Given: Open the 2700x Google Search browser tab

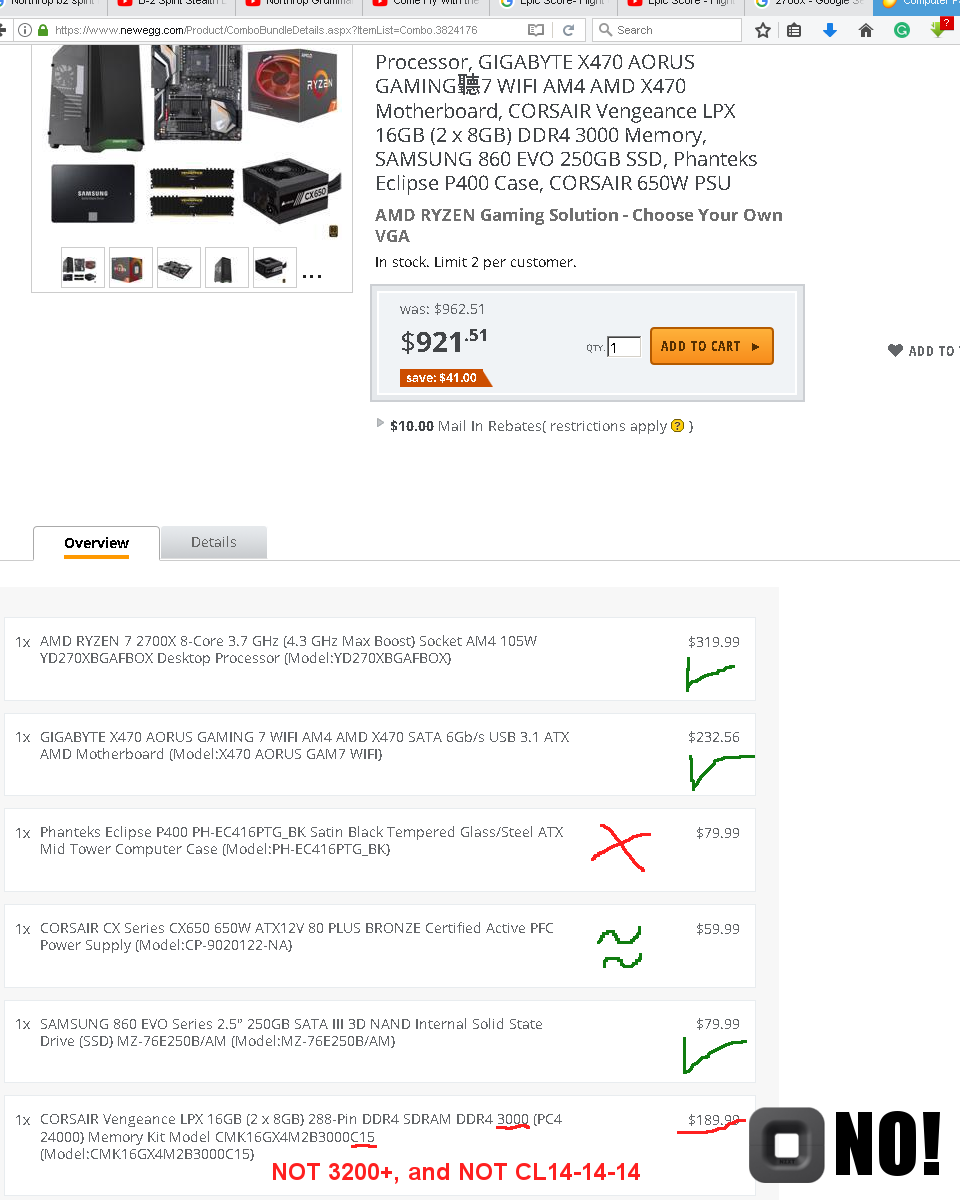Looking at the screenshot, I should coord(809,3).
